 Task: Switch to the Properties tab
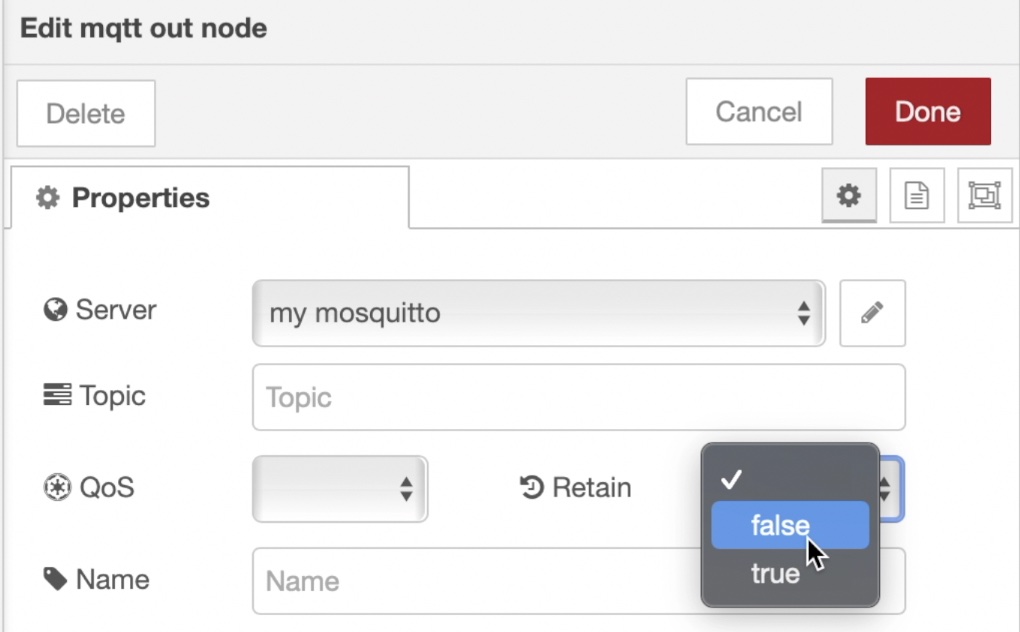point(209,198)
